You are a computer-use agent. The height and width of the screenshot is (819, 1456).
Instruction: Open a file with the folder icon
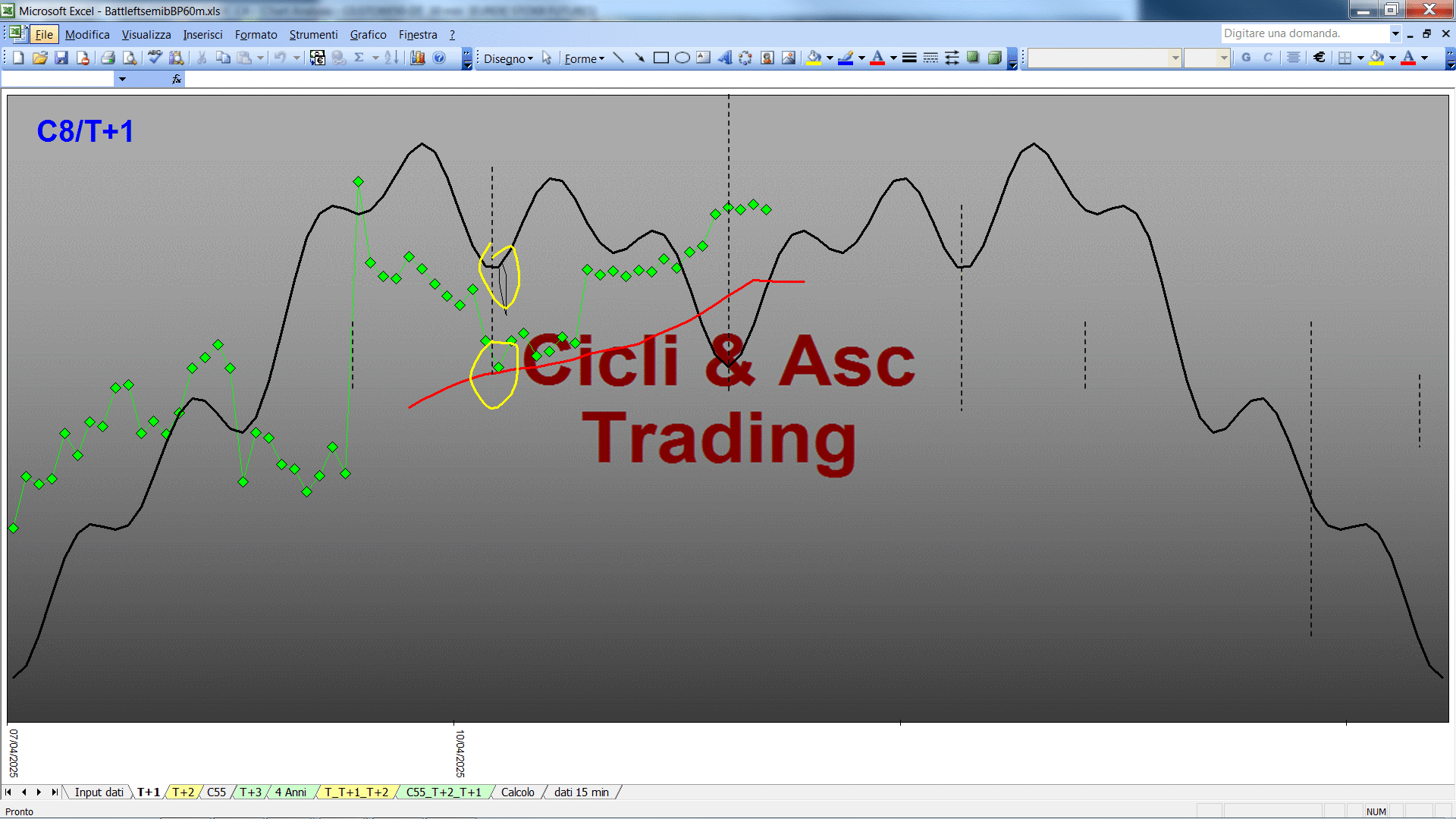[39, 58]
